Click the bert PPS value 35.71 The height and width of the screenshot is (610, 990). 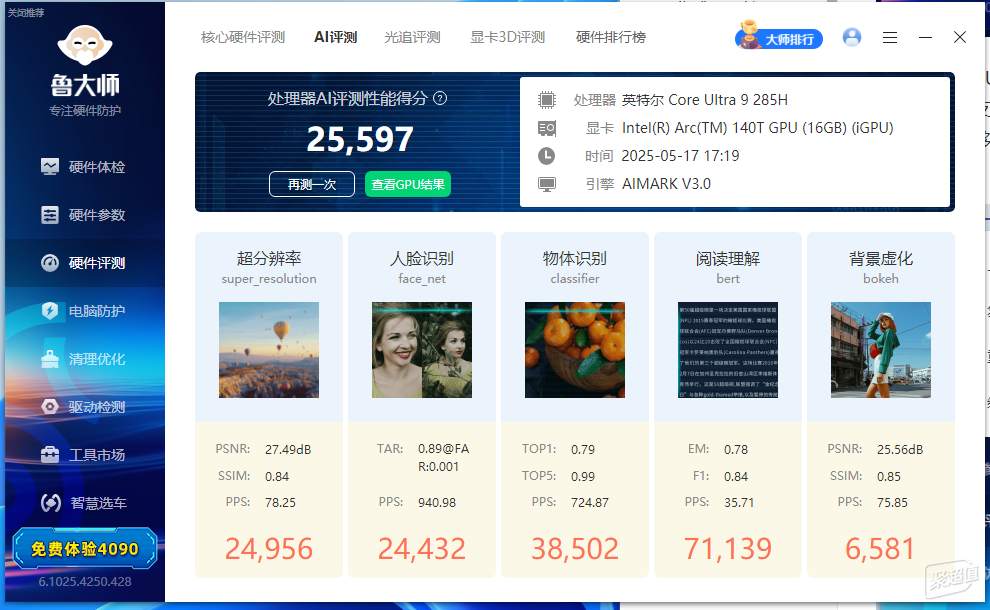point(739,503)
